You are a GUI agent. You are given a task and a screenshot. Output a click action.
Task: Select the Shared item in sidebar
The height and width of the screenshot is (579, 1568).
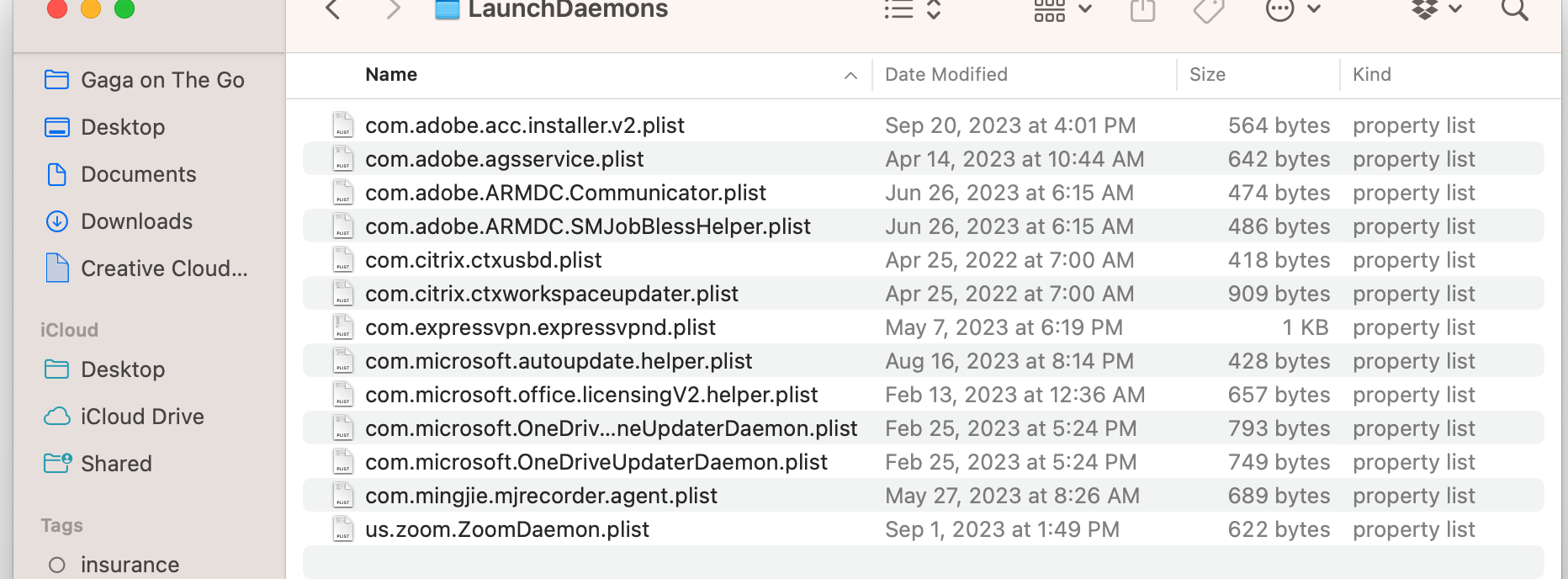pyautogui.click(x=116, y=464)
